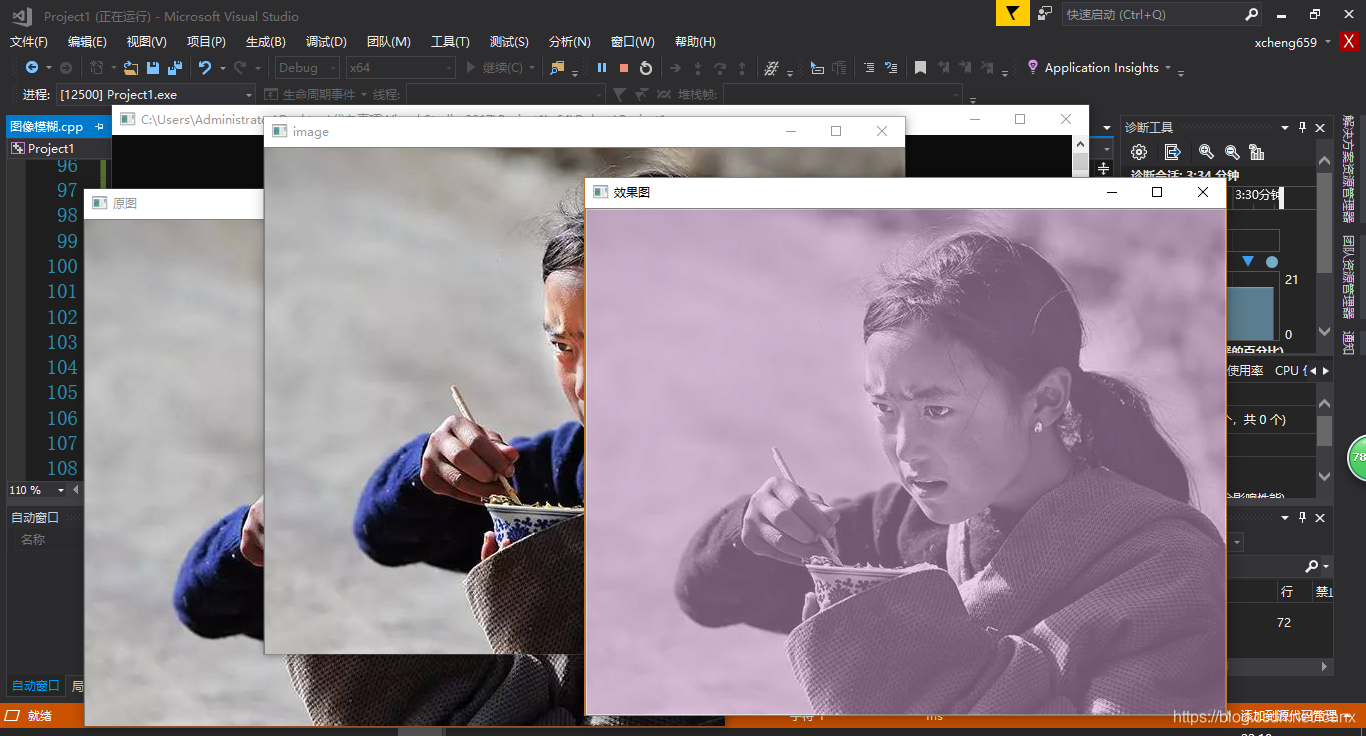Stop debugging with the red square

click(x=624, y=68)
